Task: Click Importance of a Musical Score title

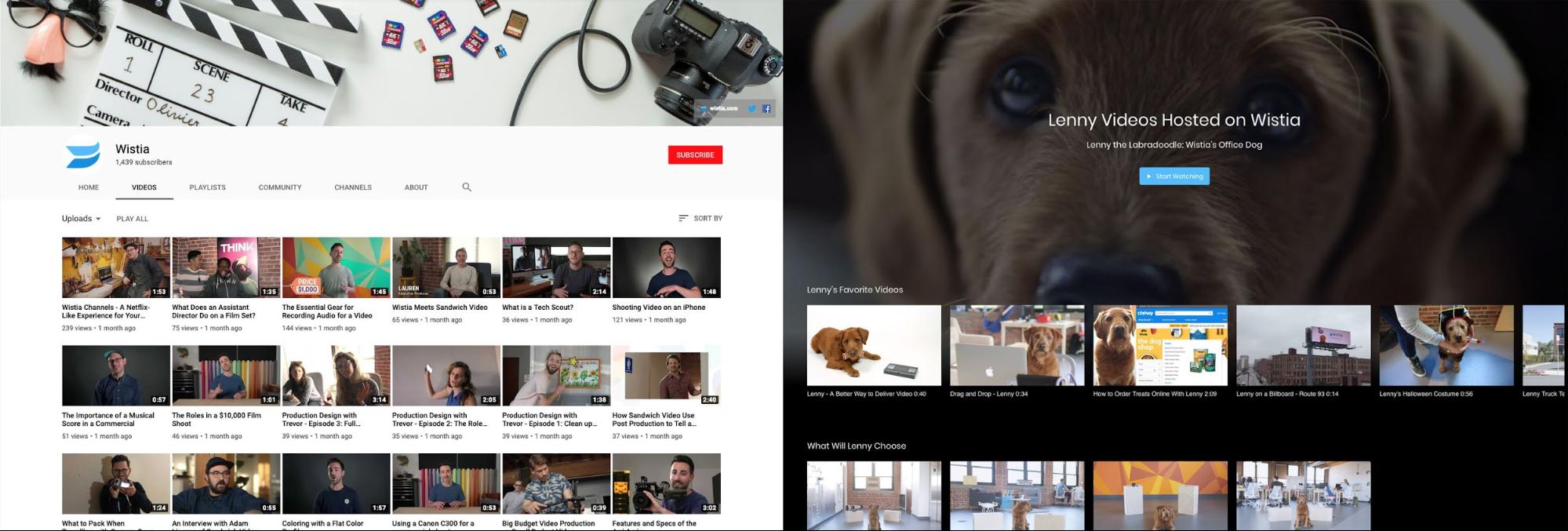Action: click(108, 420)
